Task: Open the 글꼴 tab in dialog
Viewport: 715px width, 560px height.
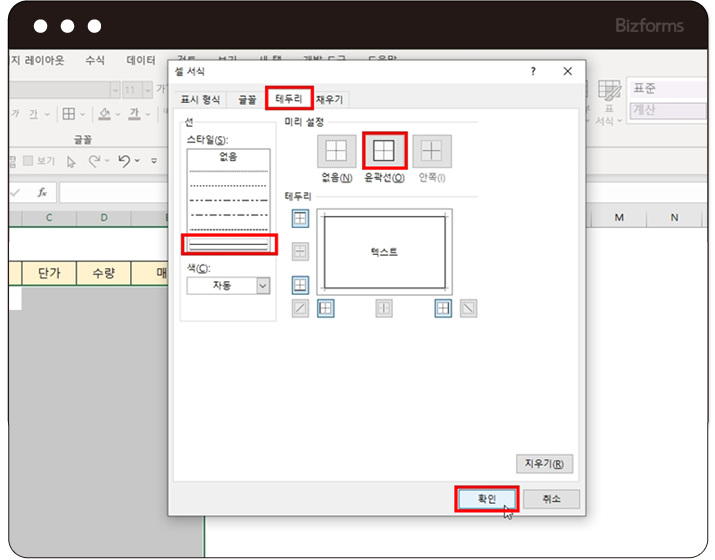Action: 247,99
